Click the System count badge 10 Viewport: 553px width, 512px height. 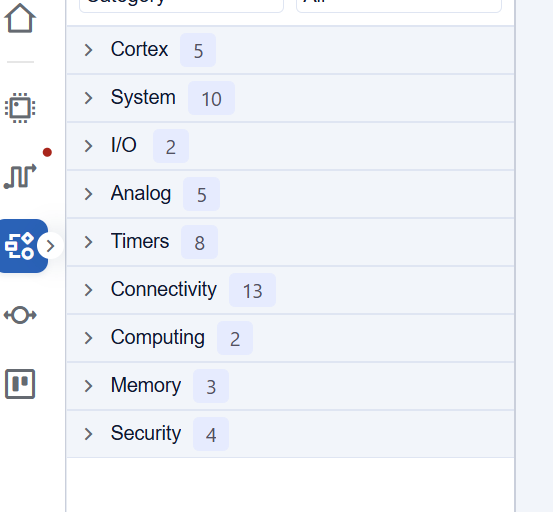pos(211,98)
